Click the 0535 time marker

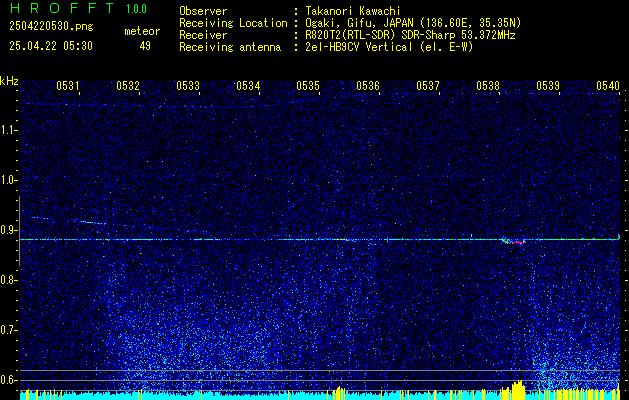coord(308,85)
